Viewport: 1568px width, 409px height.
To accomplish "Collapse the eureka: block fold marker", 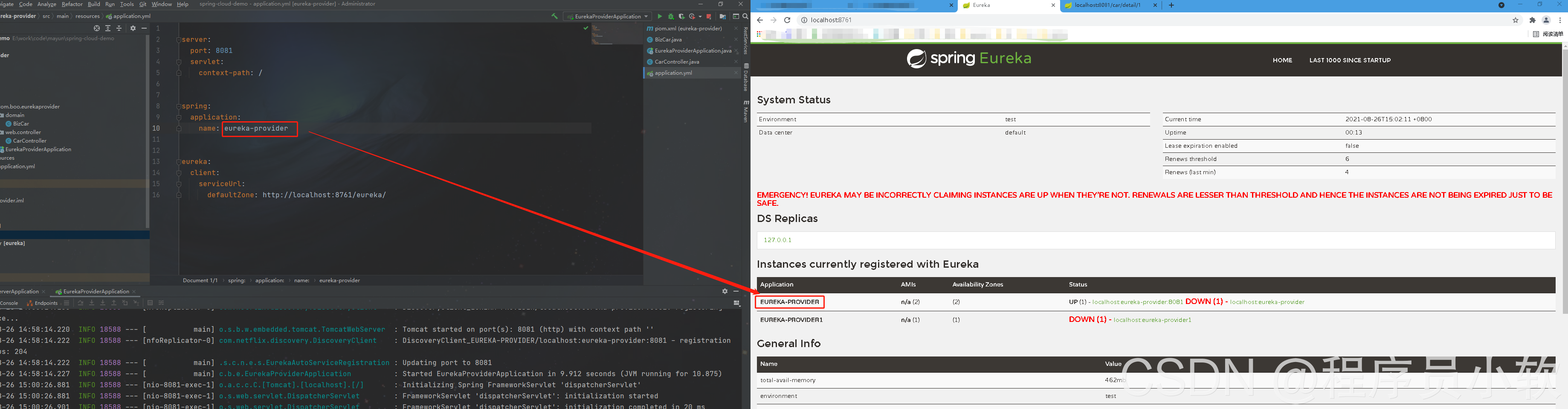I will click(179, 161).
